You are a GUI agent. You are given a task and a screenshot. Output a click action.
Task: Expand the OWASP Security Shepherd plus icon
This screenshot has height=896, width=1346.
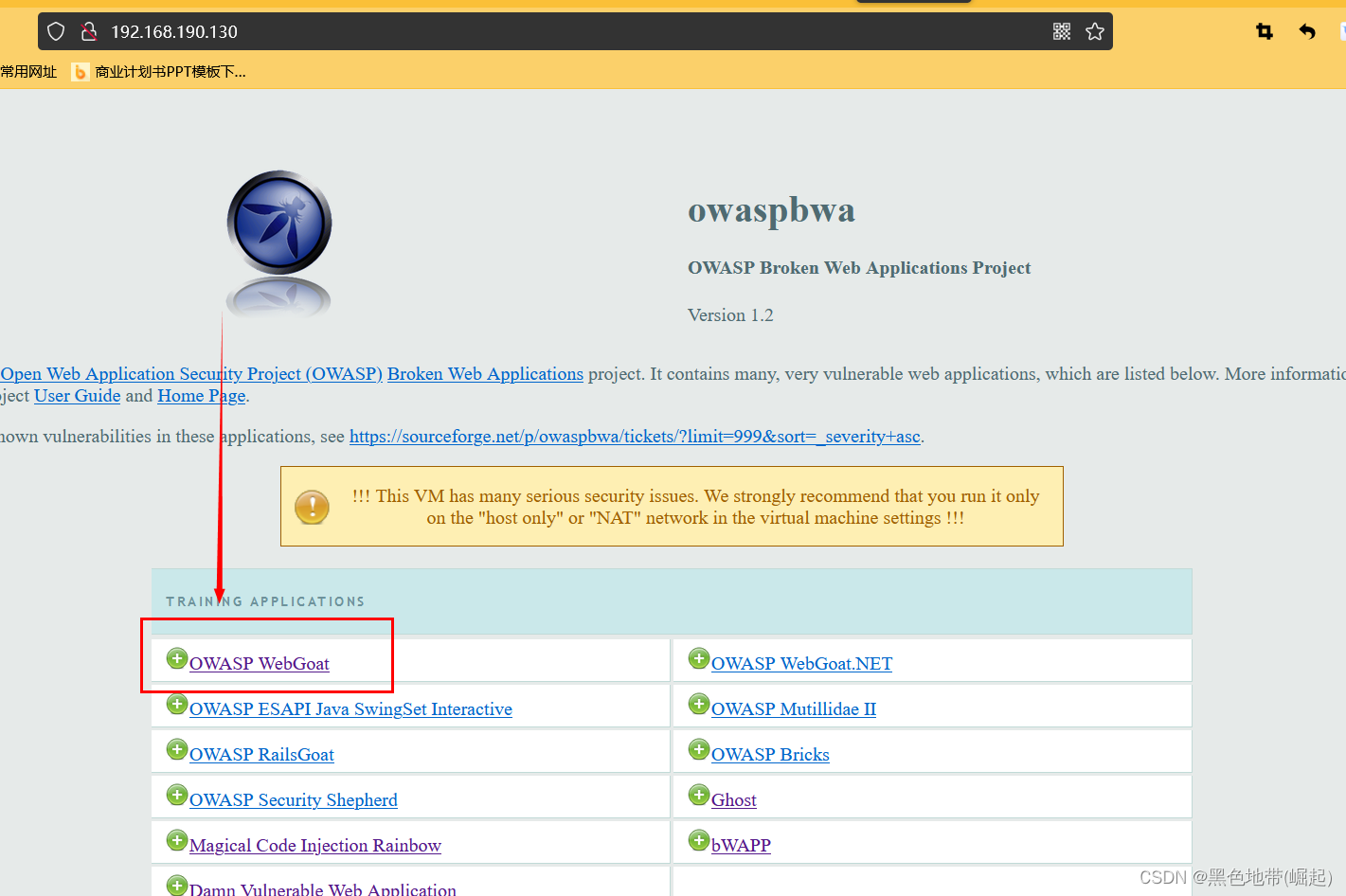coord(177,795)
